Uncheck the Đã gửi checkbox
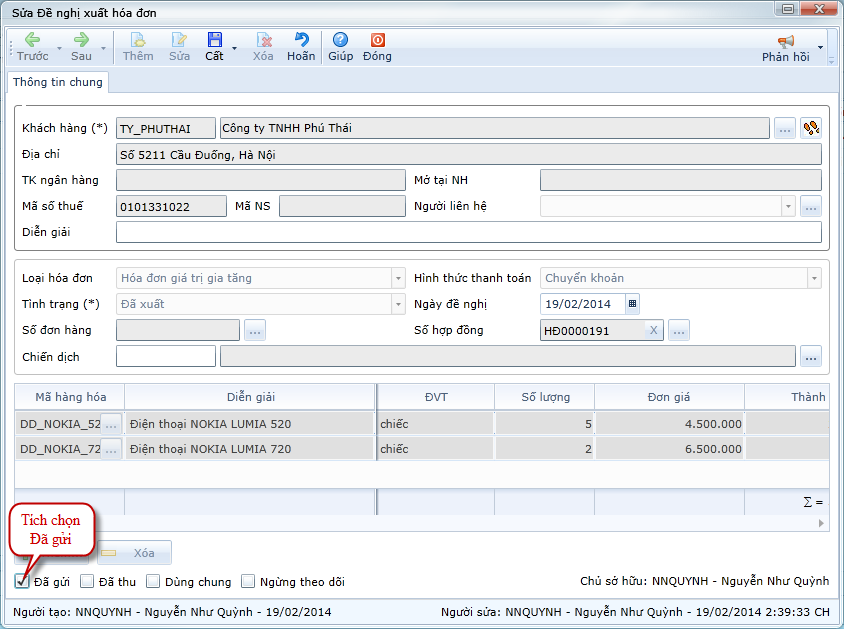The height and width of the screenshot is (629, 844). (x=22, y=581)
